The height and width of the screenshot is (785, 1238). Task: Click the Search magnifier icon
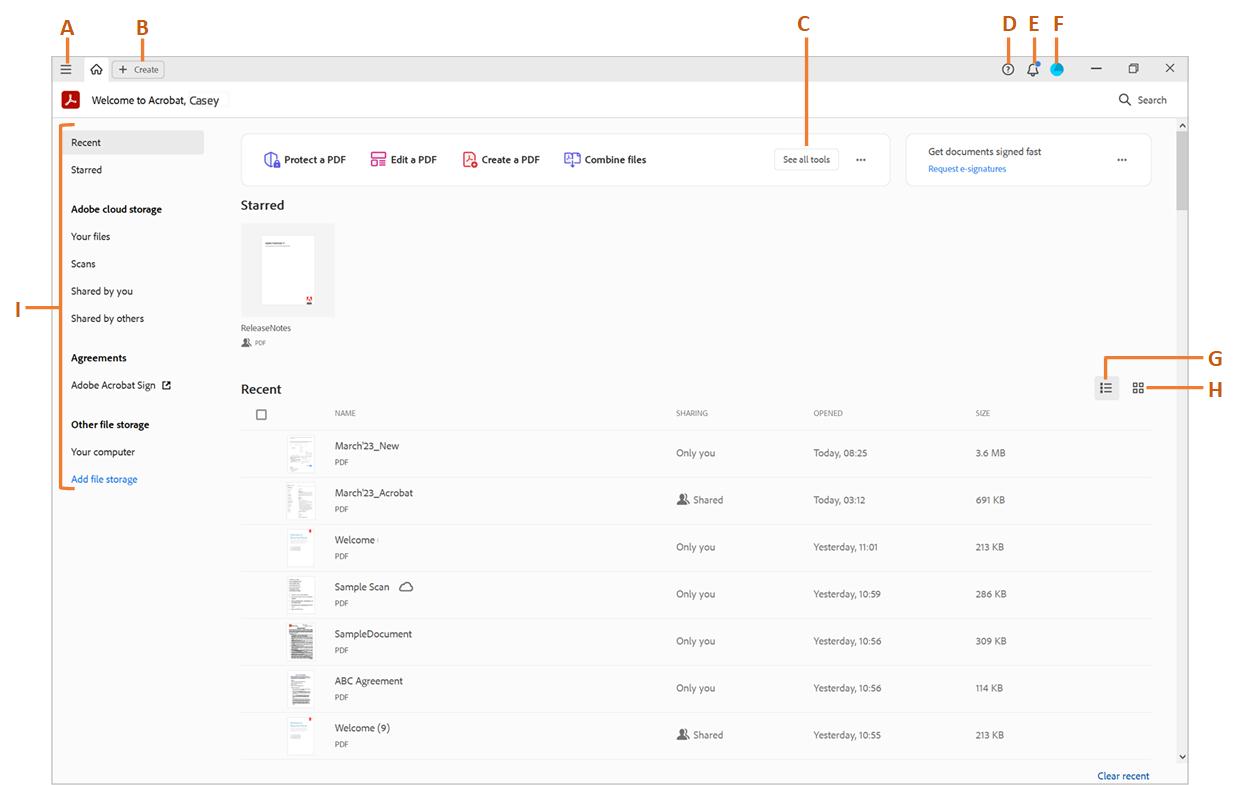pos(1125,100)
